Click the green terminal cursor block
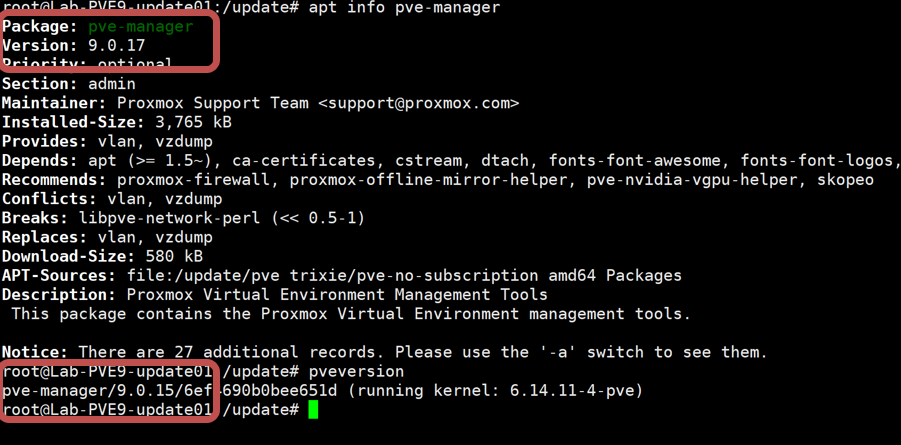 (x=313, y=411)
